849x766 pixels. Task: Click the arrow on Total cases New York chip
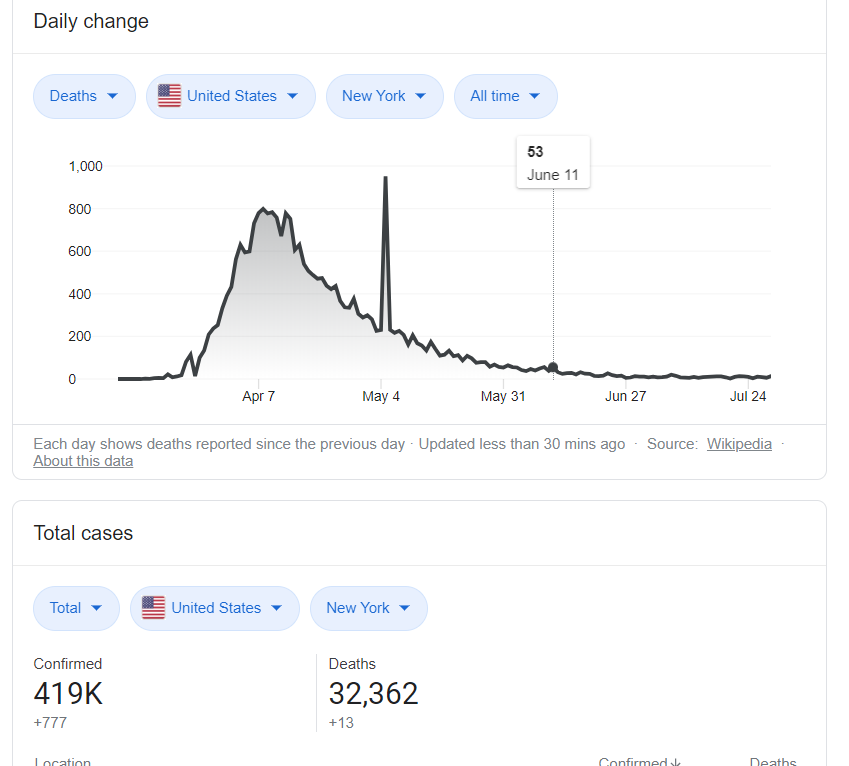point(404,608)
